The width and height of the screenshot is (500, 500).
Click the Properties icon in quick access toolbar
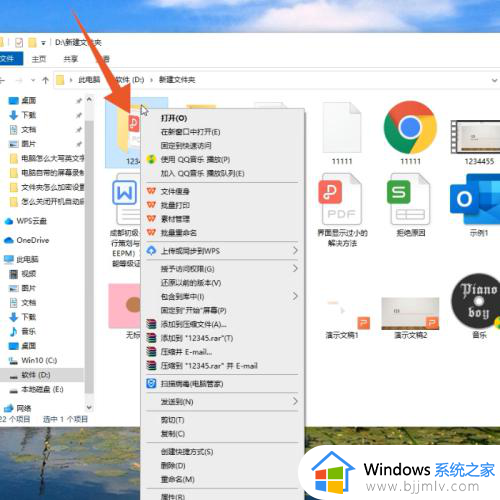[19, 43]
